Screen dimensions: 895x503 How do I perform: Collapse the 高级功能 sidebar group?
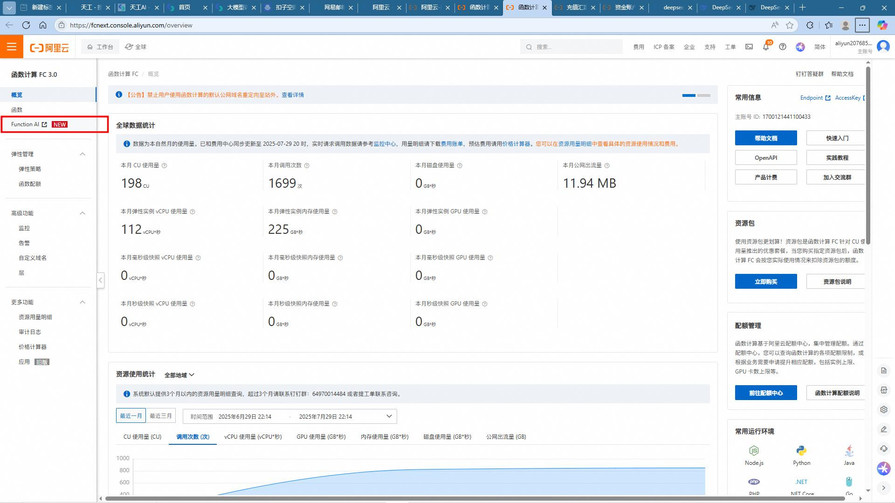click(x=82, y=213)
